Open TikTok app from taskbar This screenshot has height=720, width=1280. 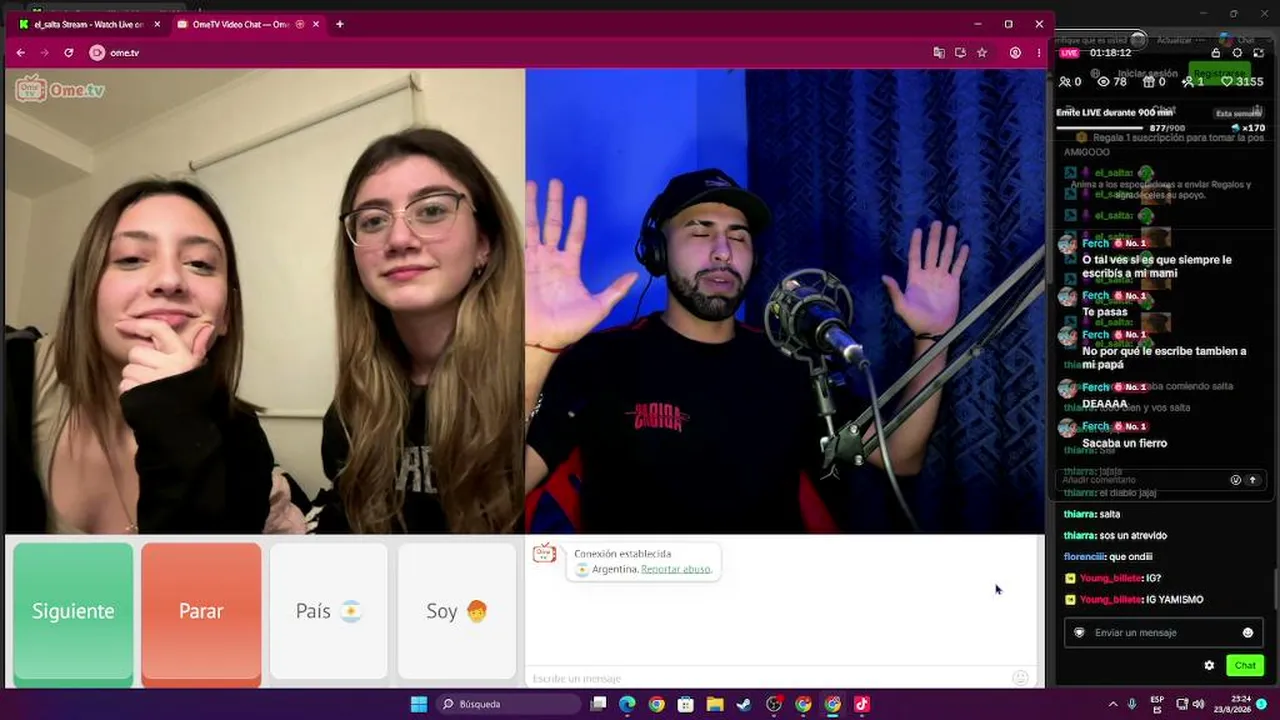[862, 704]
